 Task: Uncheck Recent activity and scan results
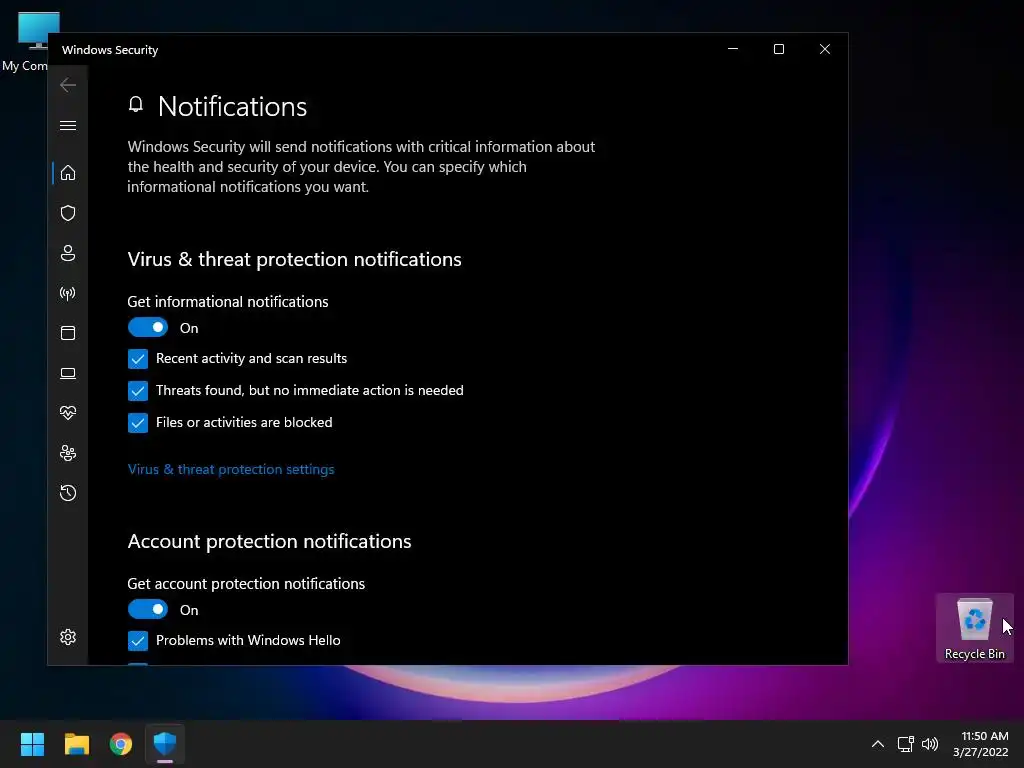pyautogui.click(x=138, y=359)
